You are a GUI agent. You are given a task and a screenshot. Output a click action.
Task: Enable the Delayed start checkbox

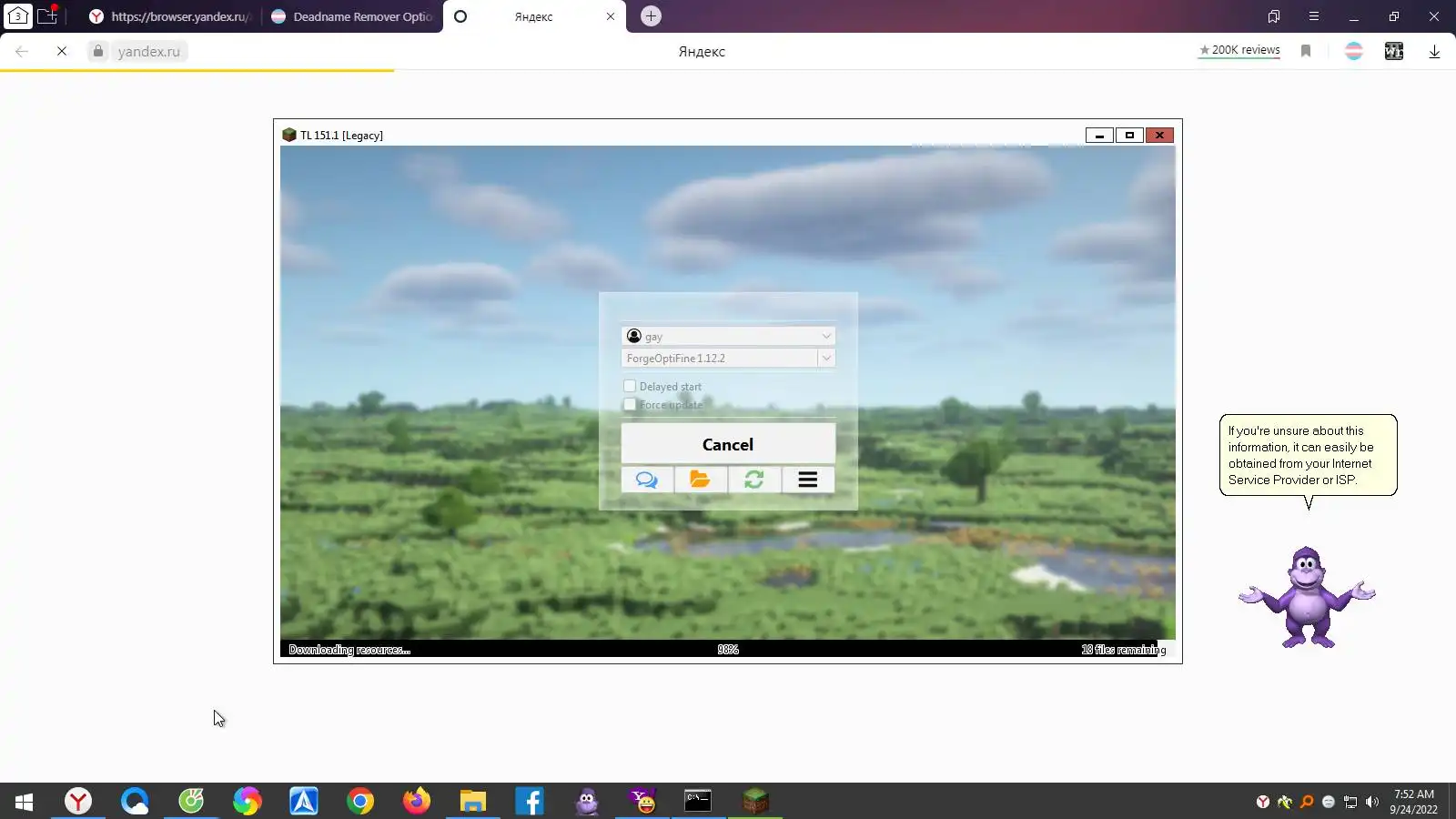click(x=630, y=386)
